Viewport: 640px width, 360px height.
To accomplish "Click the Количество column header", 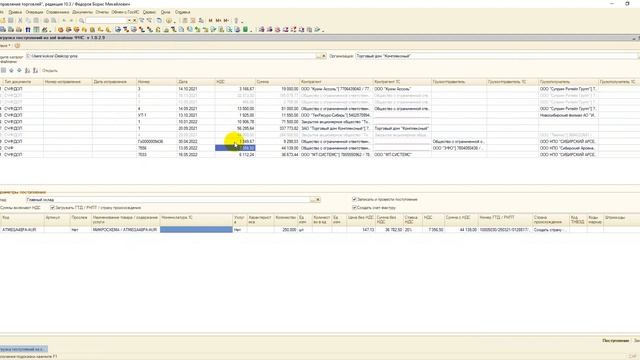I will [x=285, y=220].
